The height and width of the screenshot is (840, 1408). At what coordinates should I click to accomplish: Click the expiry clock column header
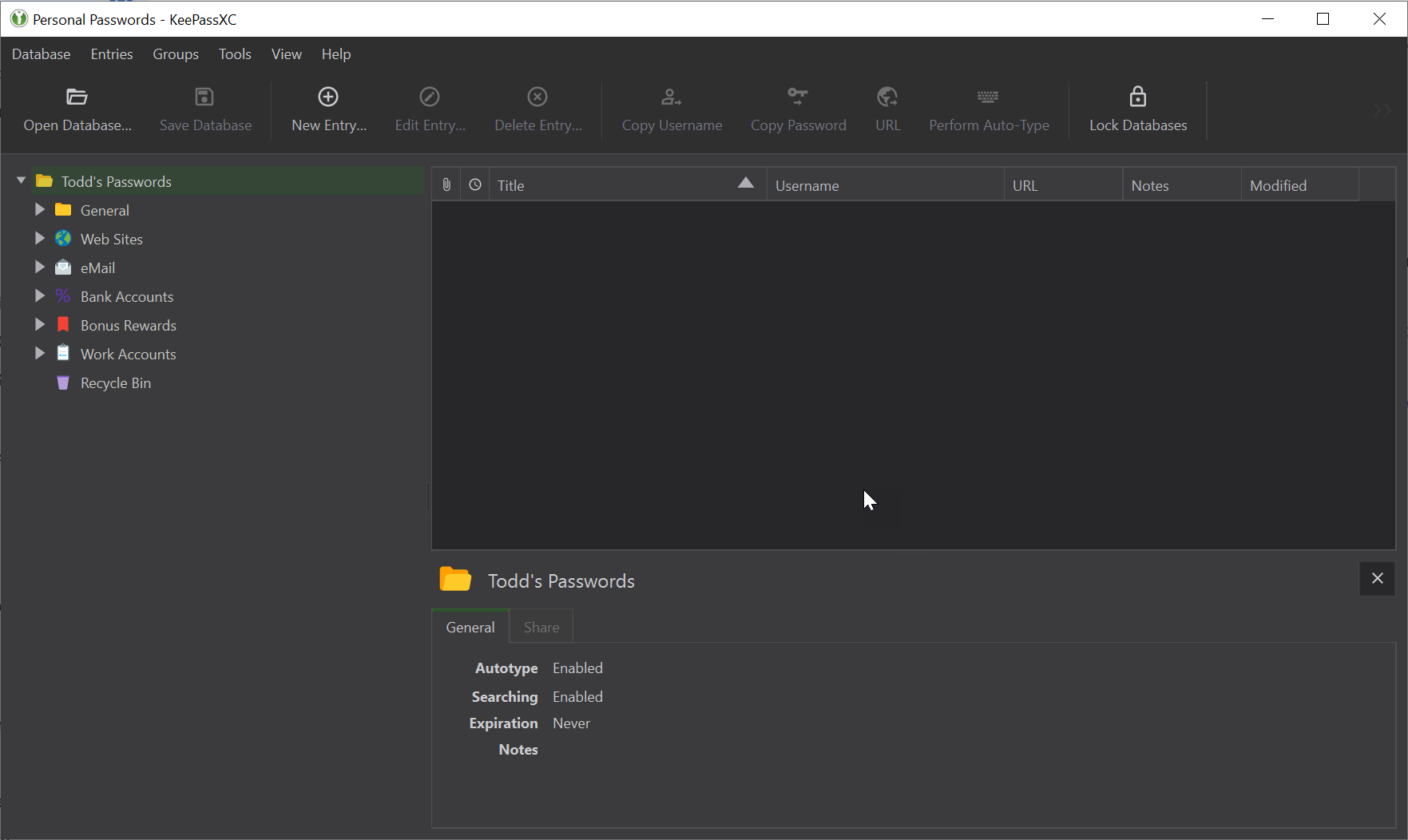point(475,184)
